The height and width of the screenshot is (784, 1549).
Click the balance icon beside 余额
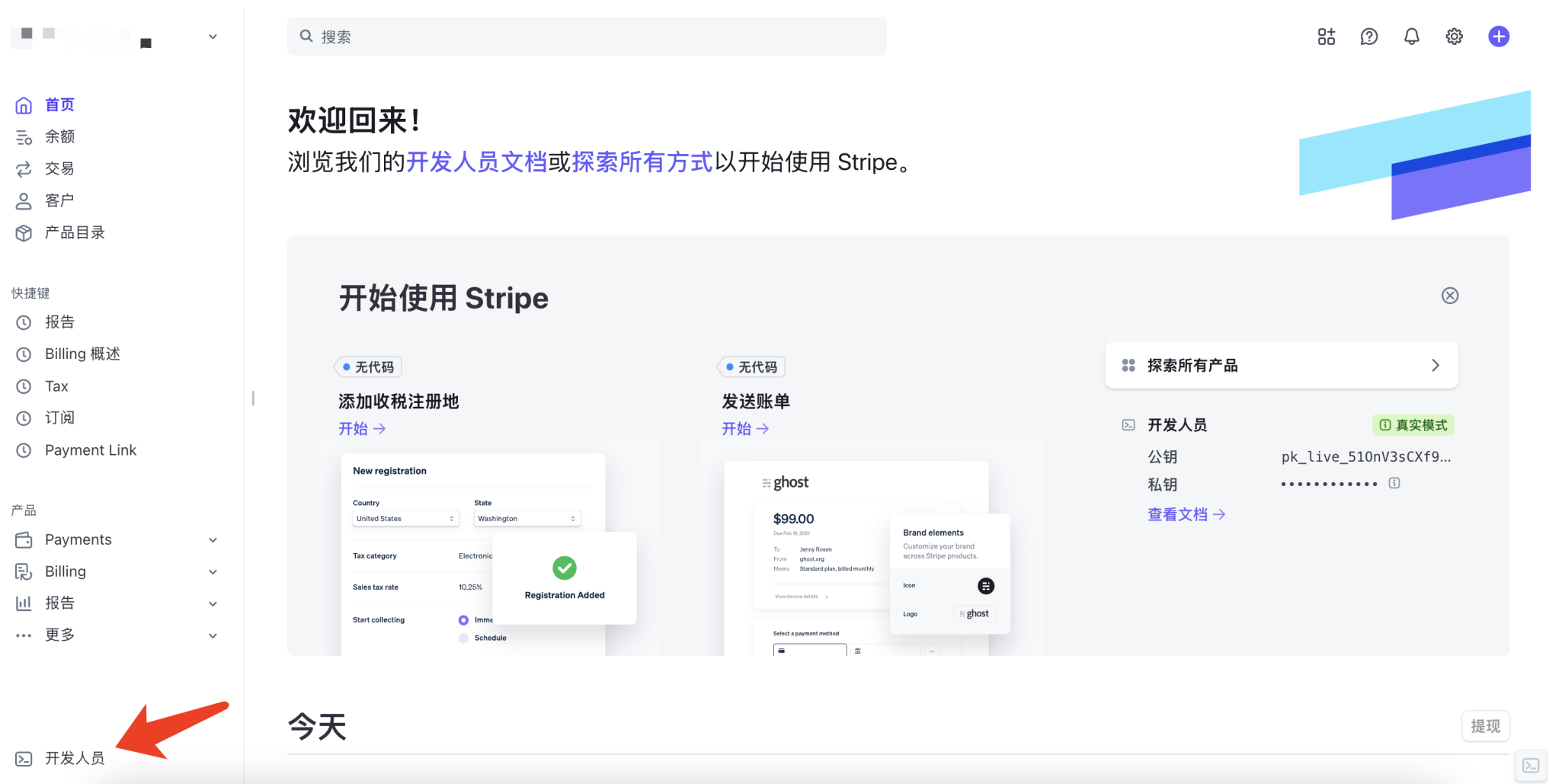[24, 137]
